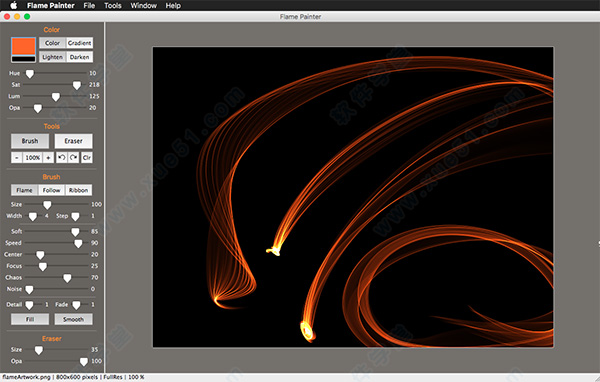Click the zoom in plus button
The width and height of the screenshot is (600, 382).
point(48,157)
